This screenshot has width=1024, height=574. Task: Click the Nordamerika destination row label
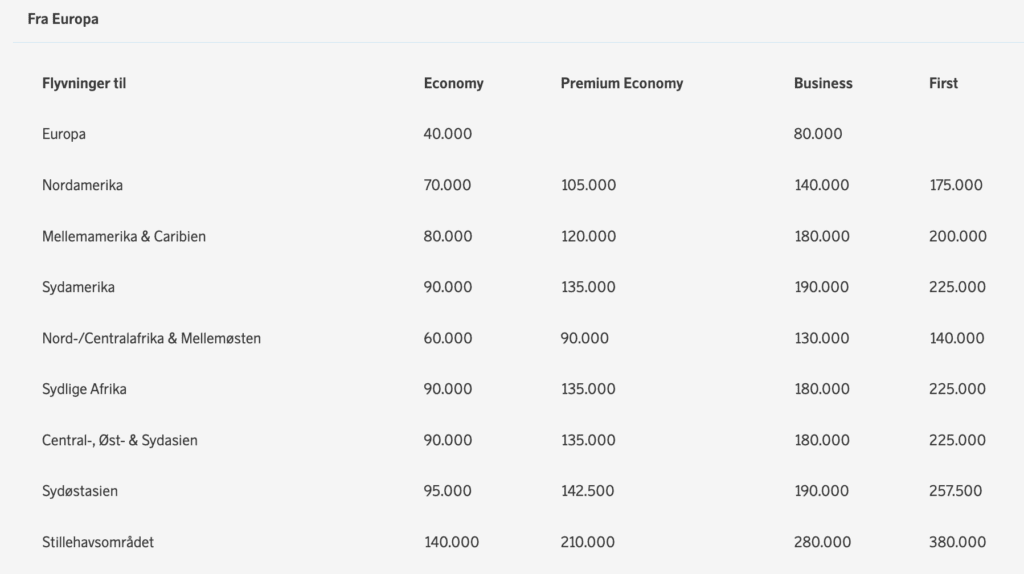83,185
